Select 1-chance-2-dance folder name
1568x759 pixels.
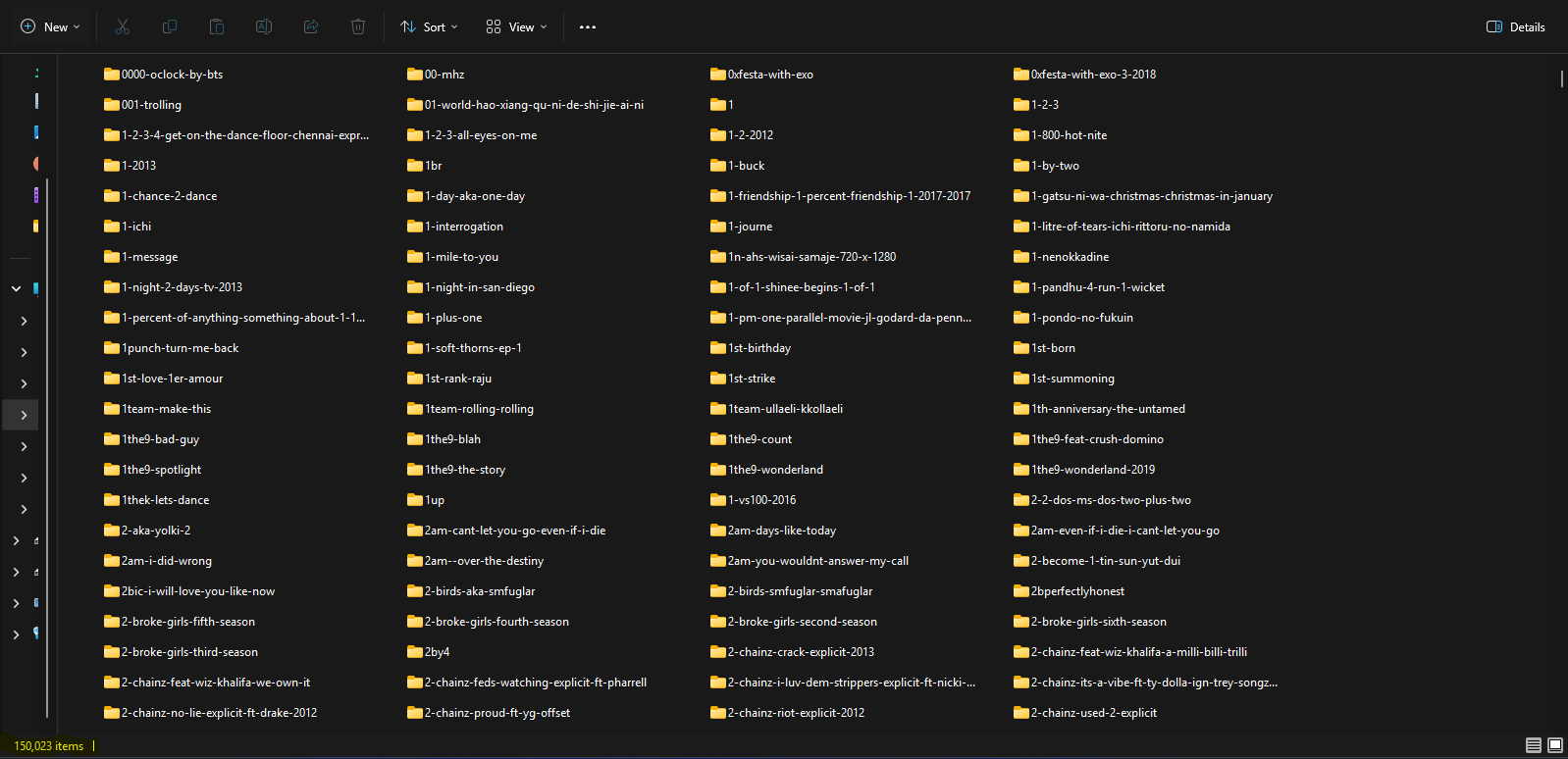click(170, 196)
